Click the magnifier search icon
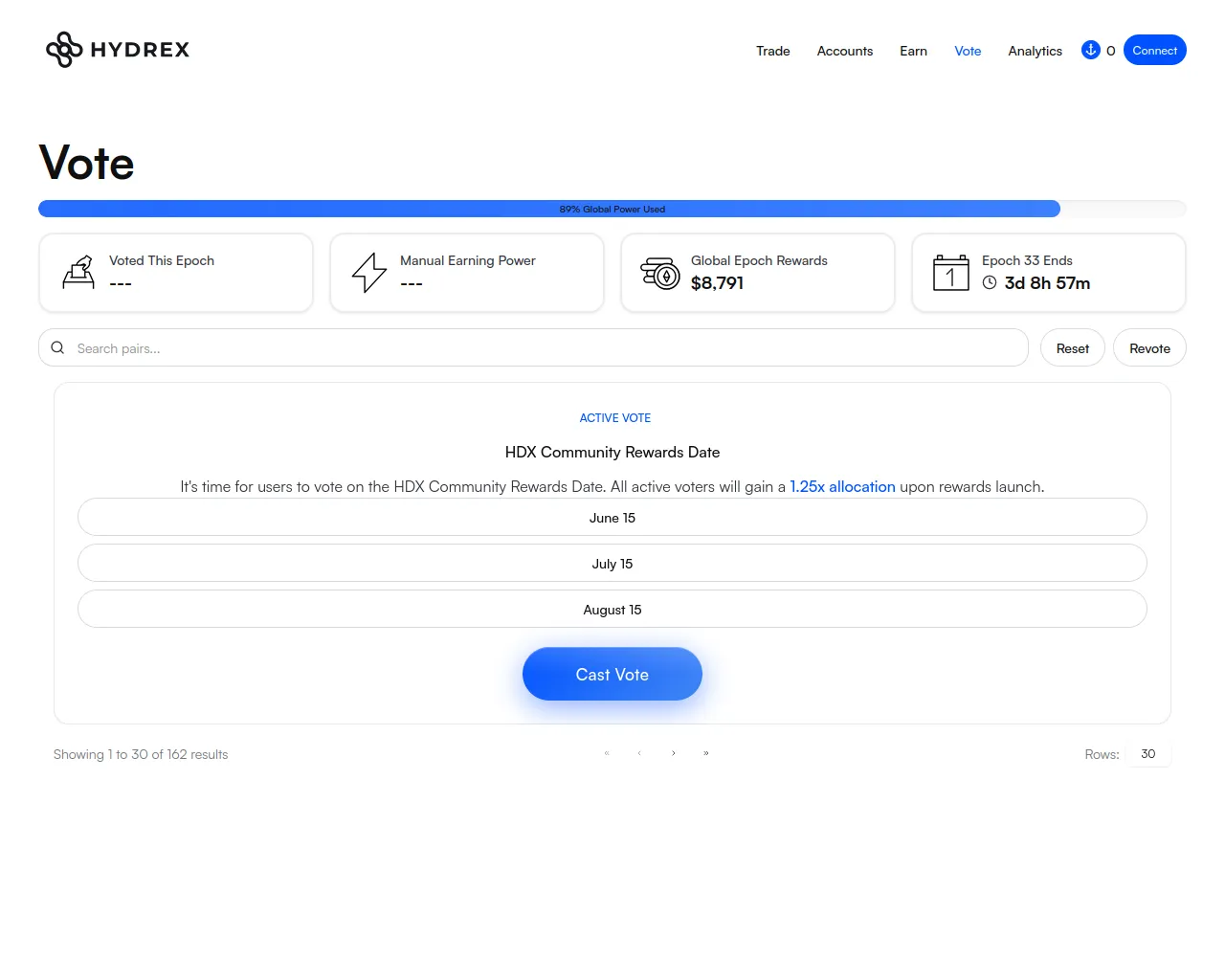1225x980 pixels. [x=57, y=347]
